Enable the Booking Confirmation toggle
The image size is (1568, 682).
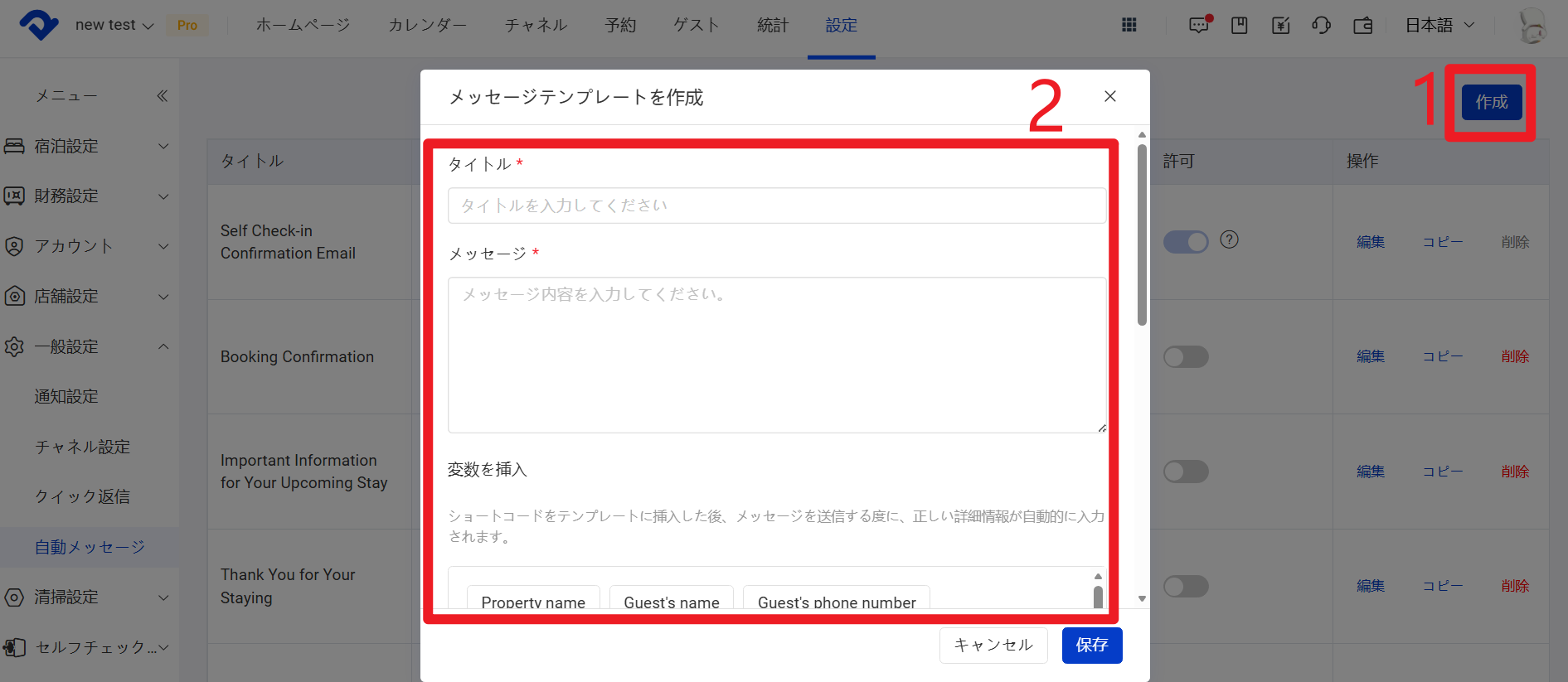click(1186, 357)
